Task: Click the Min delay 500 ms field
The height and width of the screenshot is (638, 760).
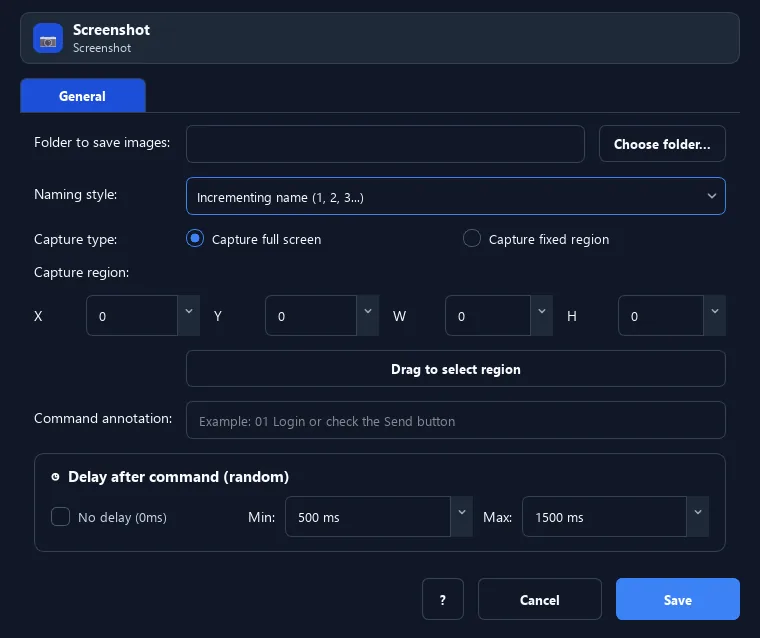Action: [368, 517]
